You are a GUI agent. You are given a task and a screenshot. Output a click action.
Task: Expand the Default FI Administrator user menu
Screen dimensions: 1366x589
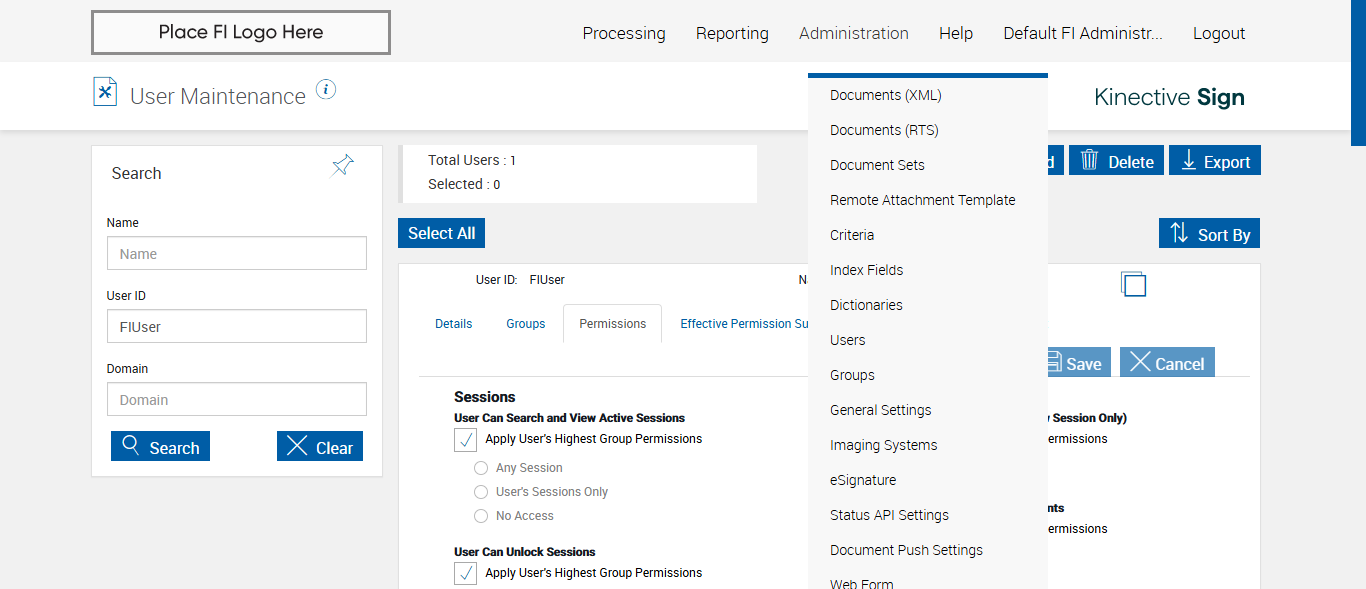[1082, 33]
